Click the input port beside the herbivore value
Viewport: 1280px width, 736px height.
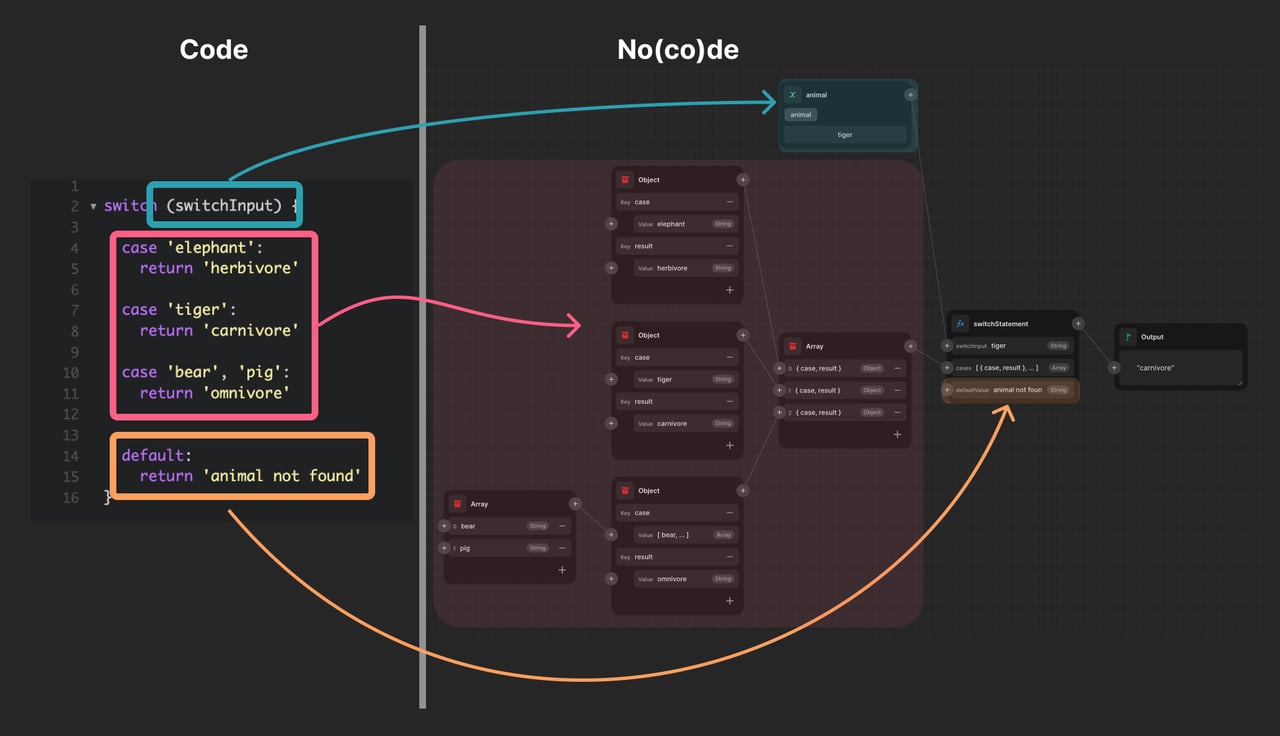tap(611, 268)
